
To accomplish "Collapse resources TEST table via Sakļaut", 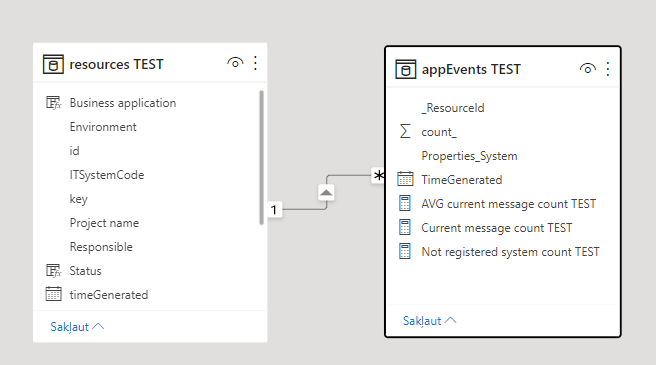I will [77, 326].
